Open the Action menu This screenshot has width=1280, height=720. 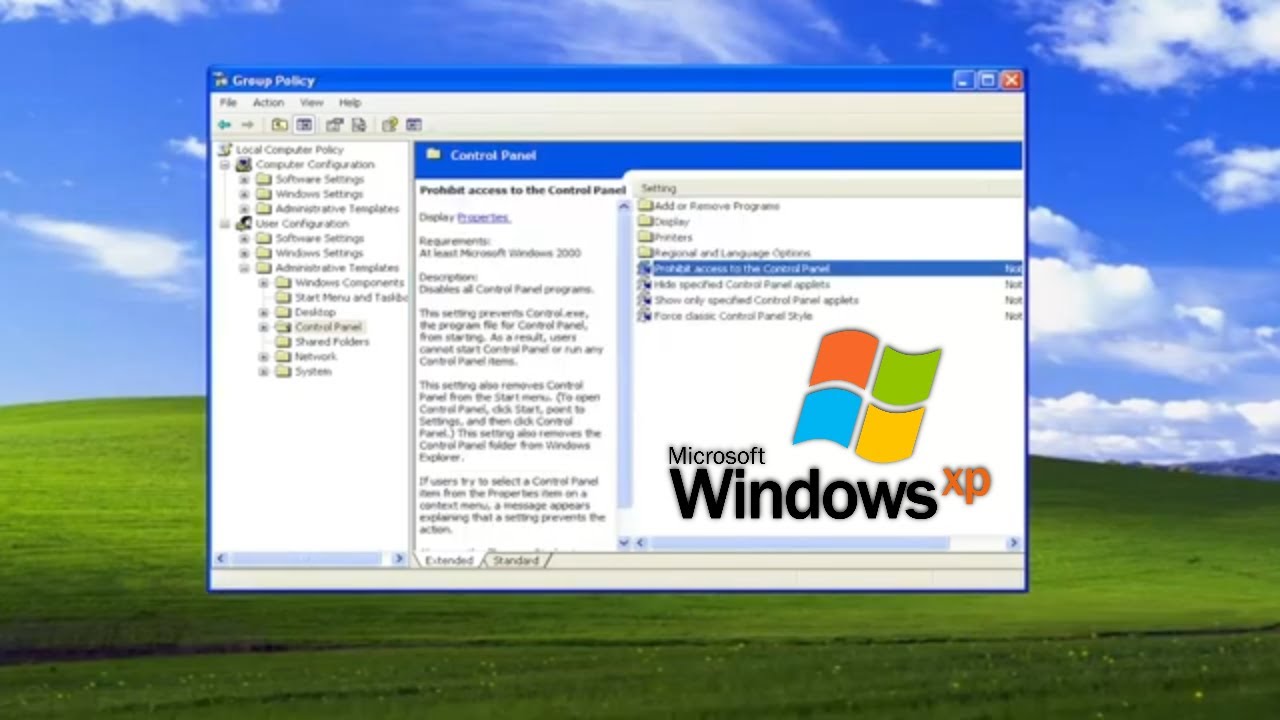268,103
